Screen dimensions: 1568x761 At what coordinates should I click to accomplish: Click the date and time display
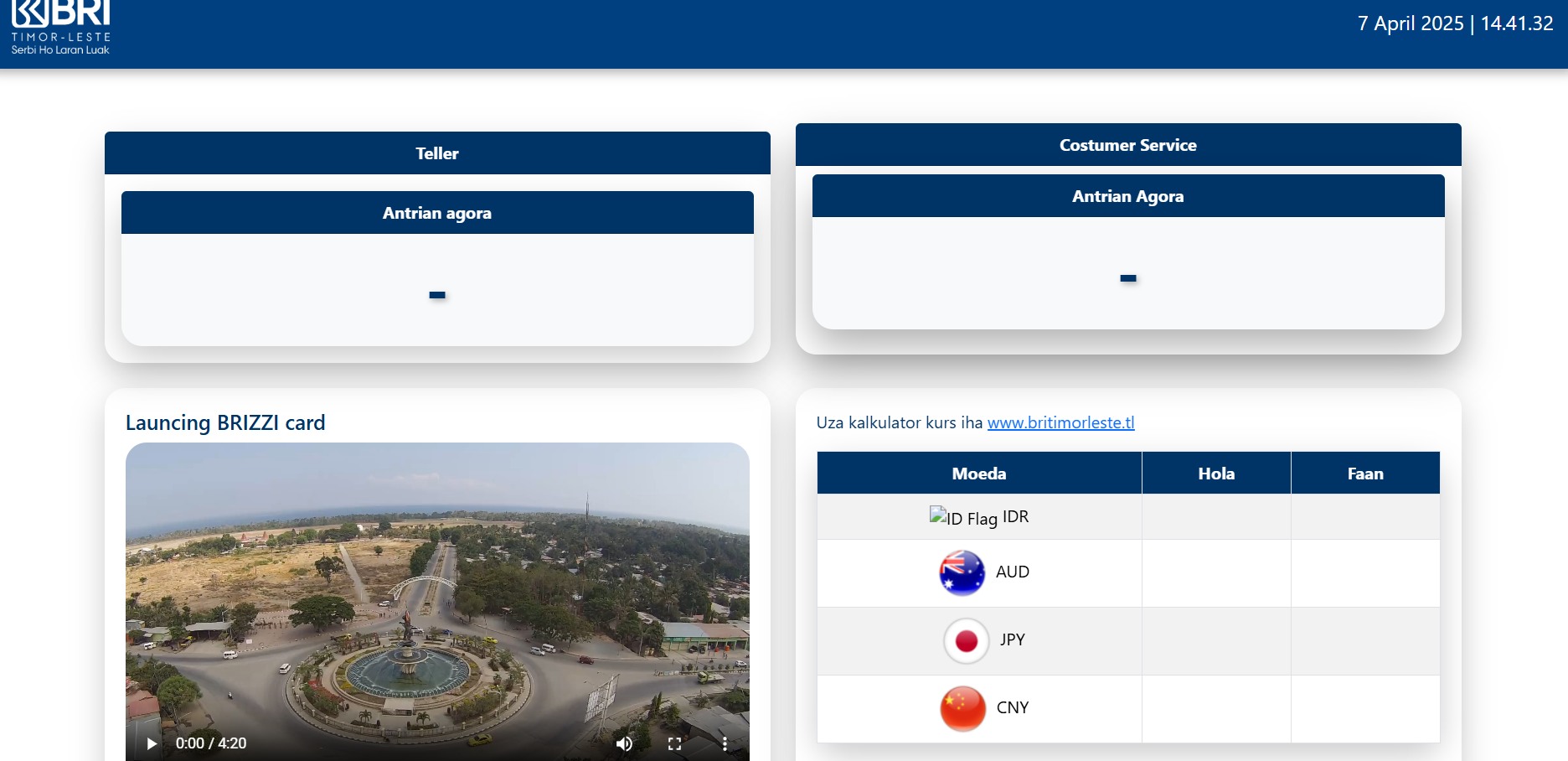pos(1455,23)
